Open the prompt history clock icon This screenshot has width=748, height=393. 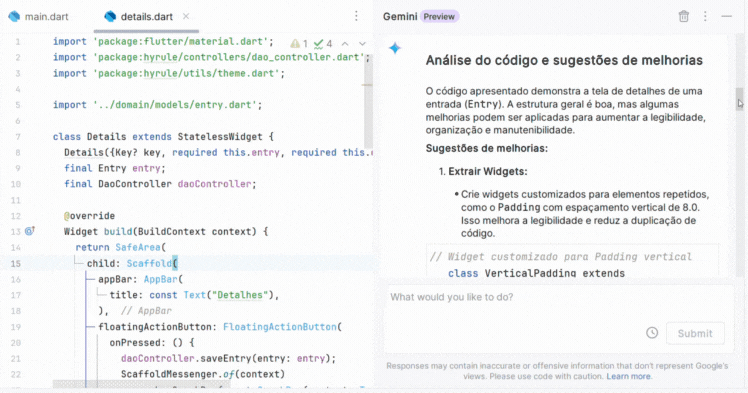pos(652,333)
